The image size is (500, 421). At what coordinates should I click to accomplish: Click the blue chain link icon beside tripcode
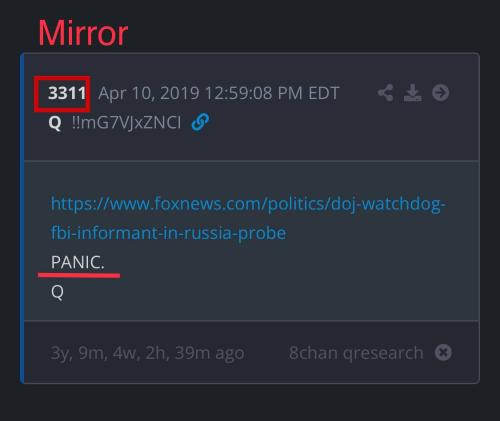[x=200, y=122]
